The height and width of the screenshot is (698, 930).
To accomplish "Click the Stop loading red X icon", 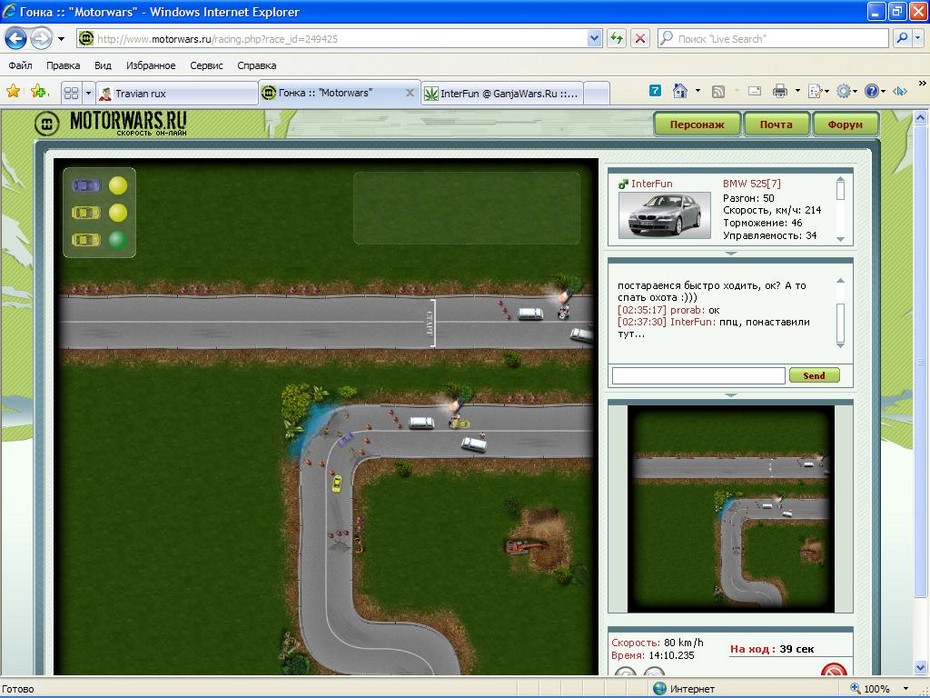I will coord(640,39).
